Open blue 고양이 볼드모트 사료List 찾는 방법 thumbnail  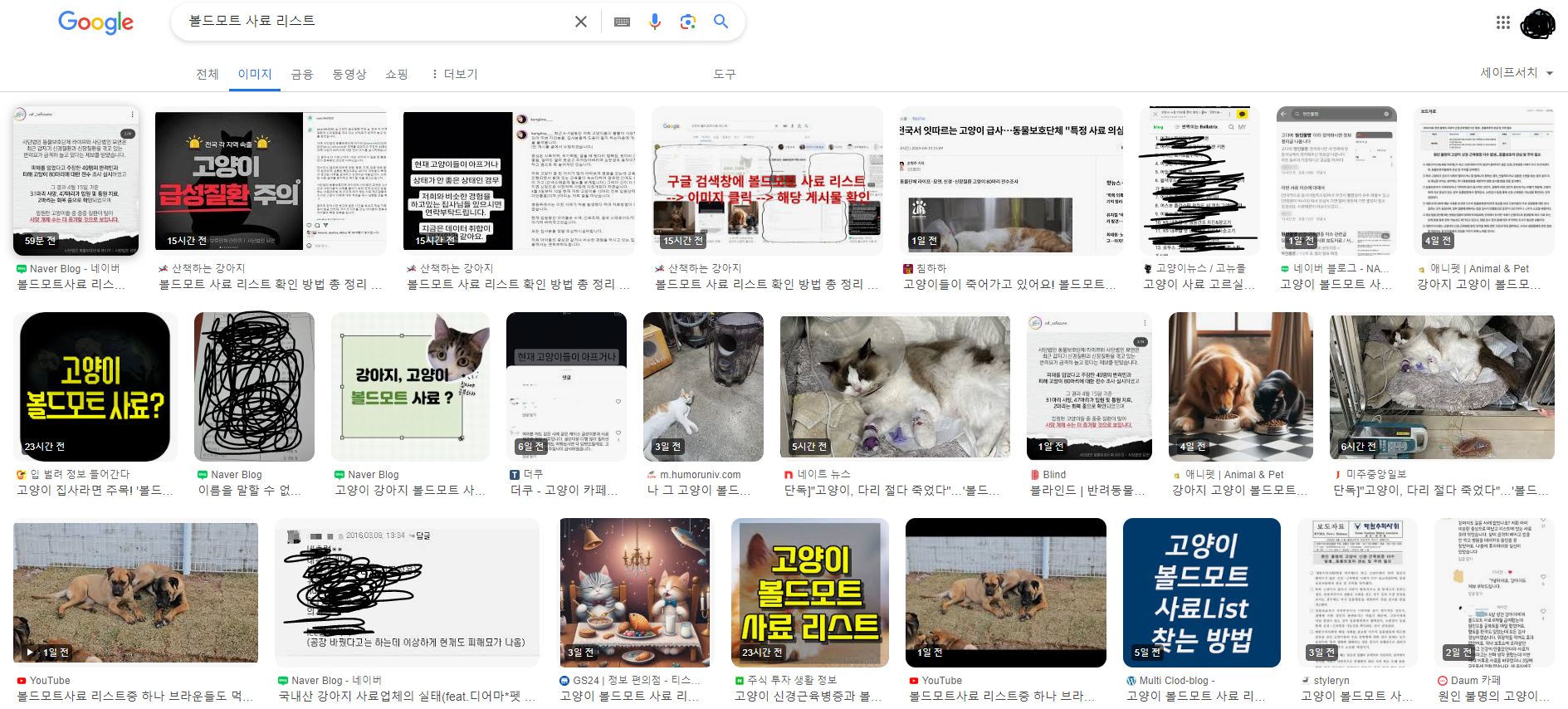1201,592
